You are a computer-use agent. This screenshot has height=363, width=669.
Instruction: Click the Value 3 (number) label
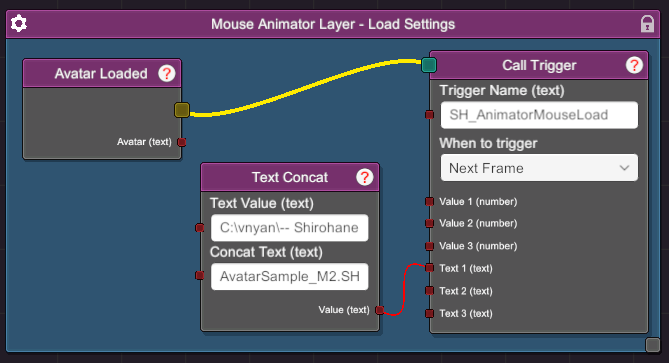pyautogui.click(x=478, y=246)
